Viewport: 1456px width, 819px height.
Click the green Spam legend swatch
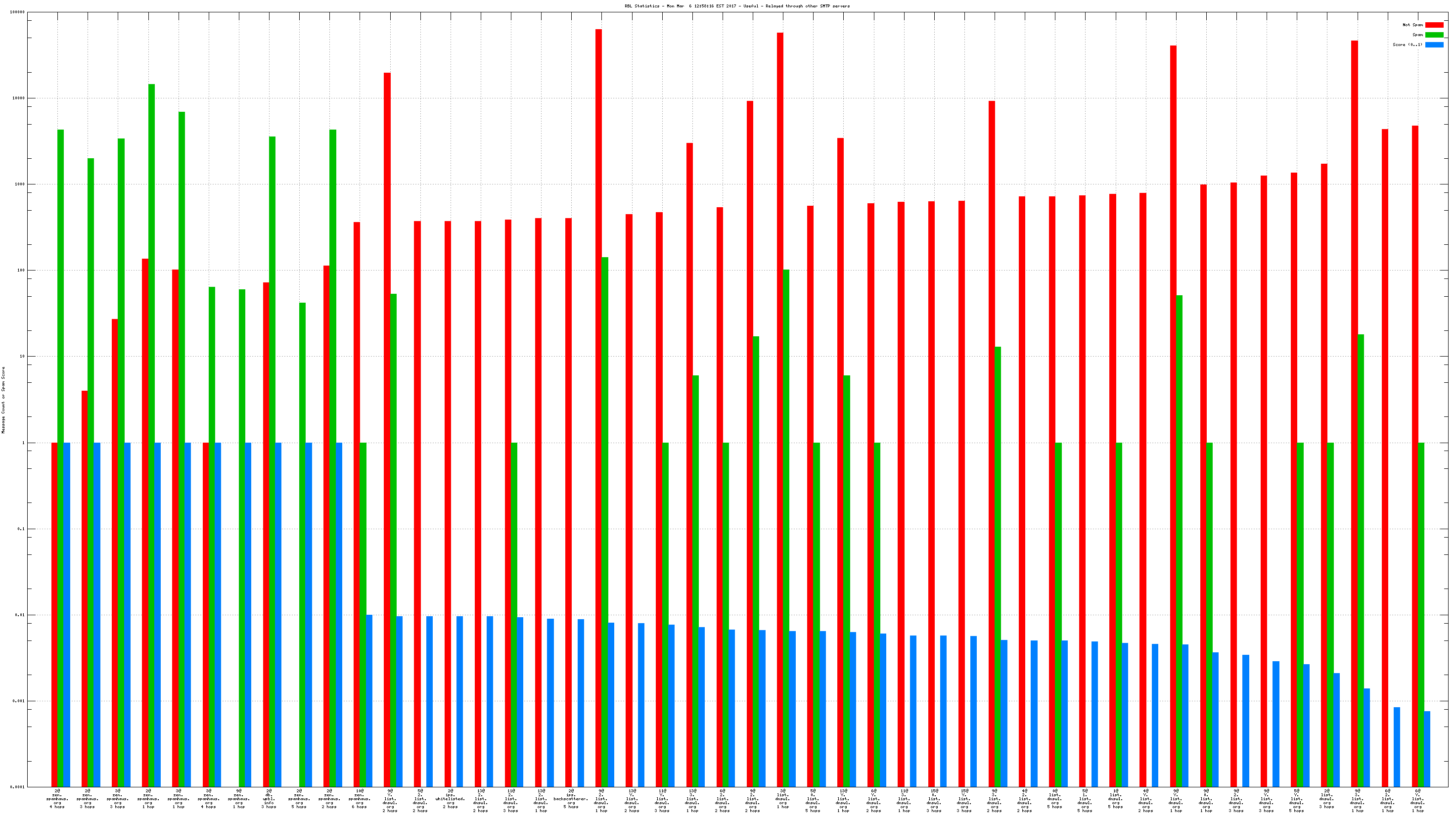[x=1434, y=35]
